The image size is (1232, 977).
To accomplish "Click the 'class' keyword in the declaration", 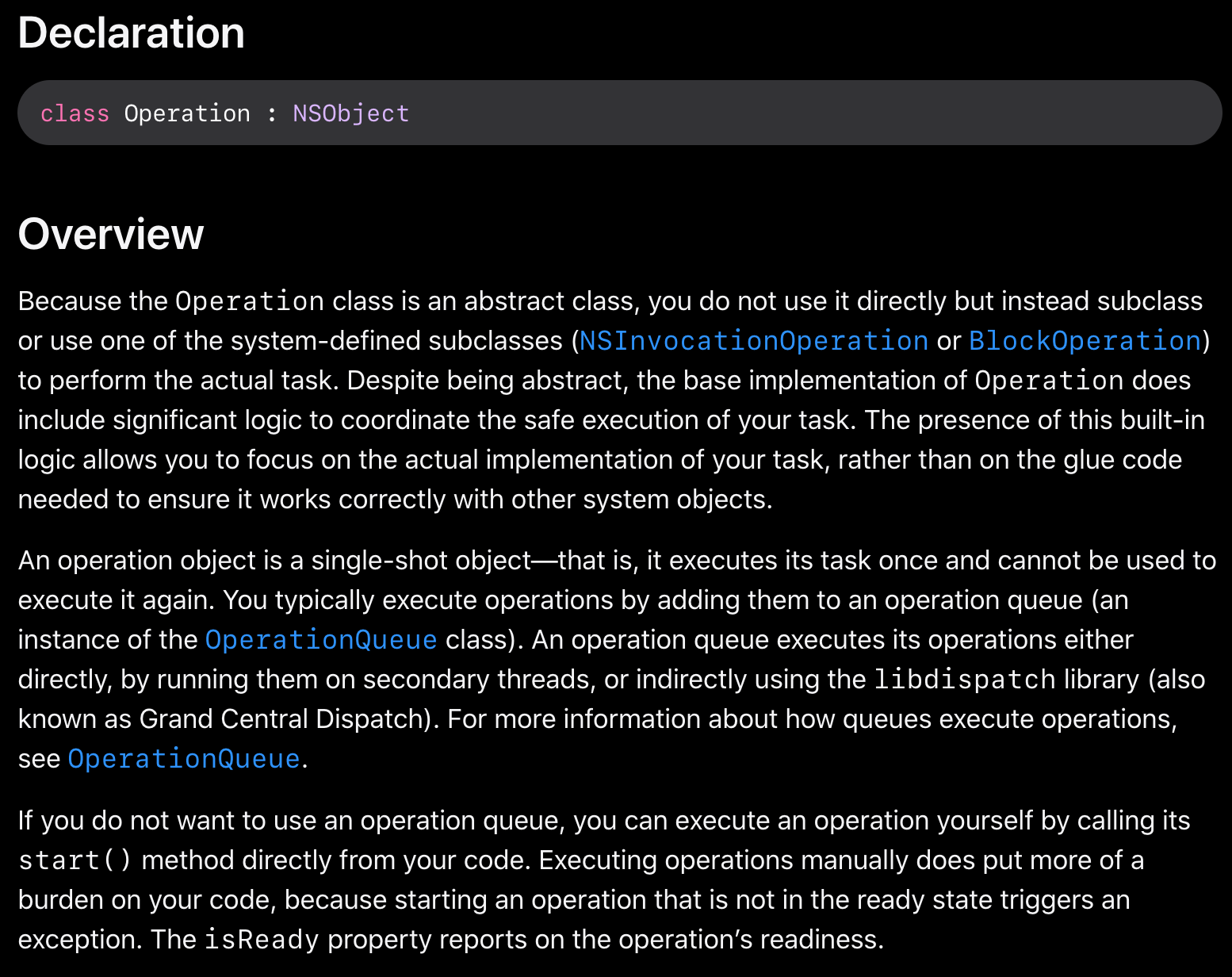I will 75,113.
